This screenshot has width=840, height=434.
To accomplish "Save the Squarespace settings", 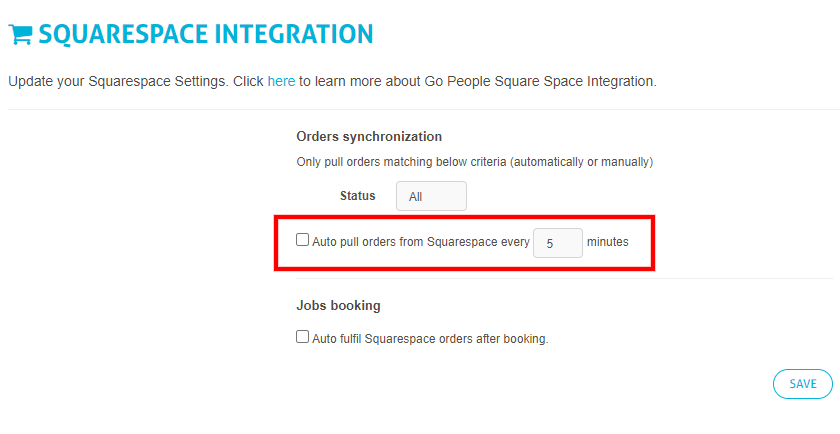I will coord(802,384).
